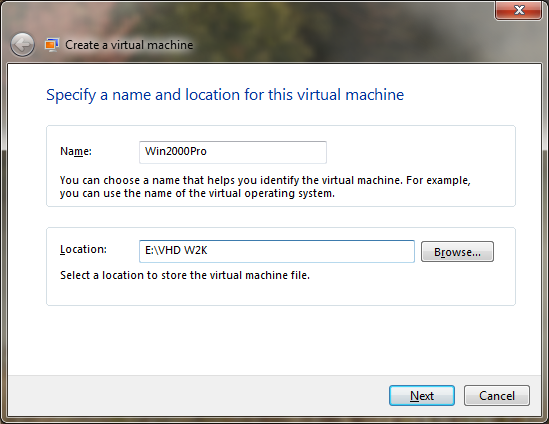
Task: Click white space below the Location group
Action: coord(274,340)
